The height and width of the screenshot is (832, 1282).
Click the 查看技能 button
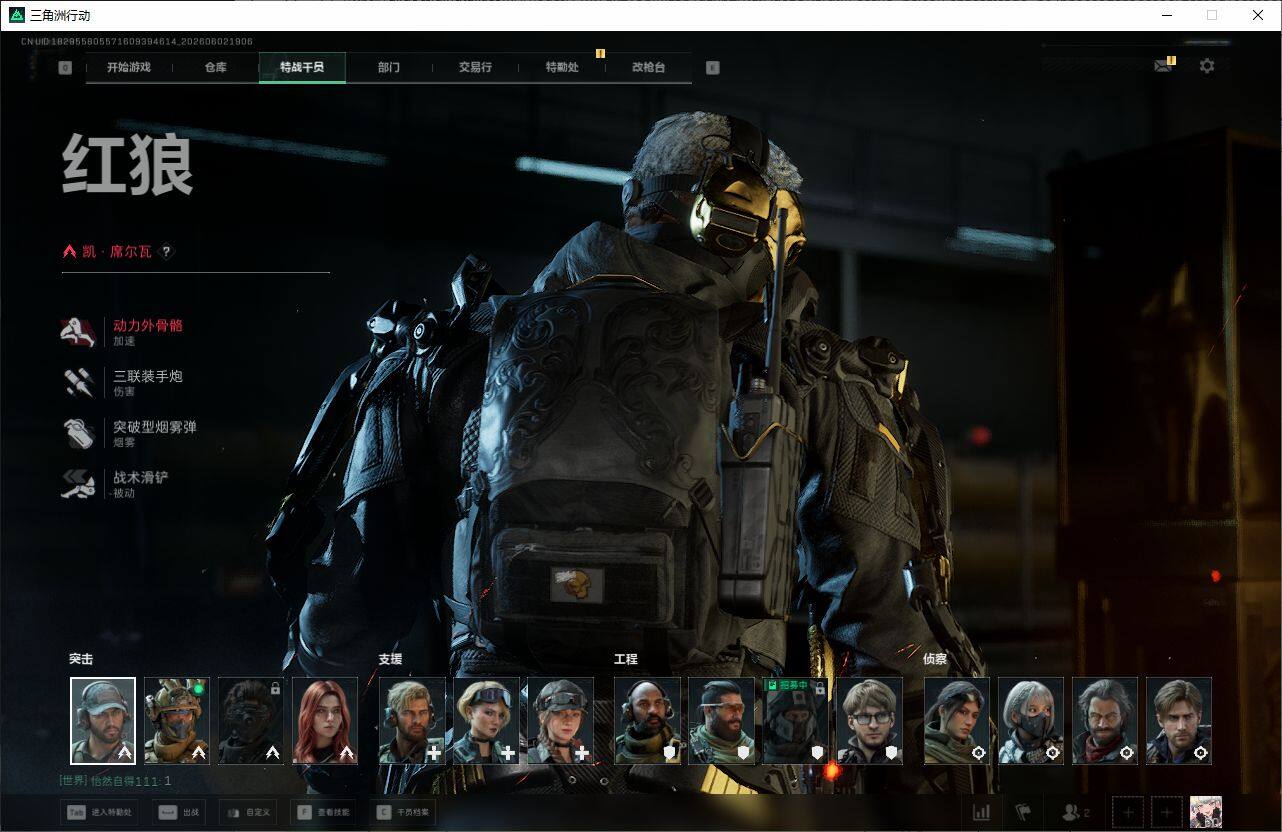pos(323,812)
